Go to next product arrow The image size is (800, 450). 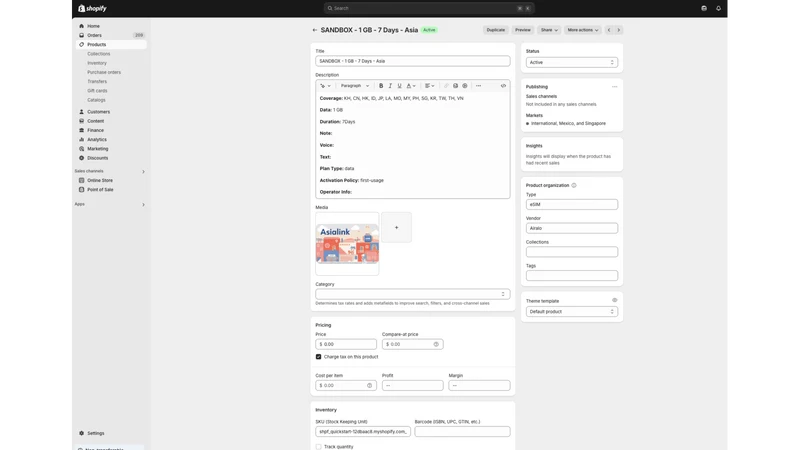(x=618, y=30)
